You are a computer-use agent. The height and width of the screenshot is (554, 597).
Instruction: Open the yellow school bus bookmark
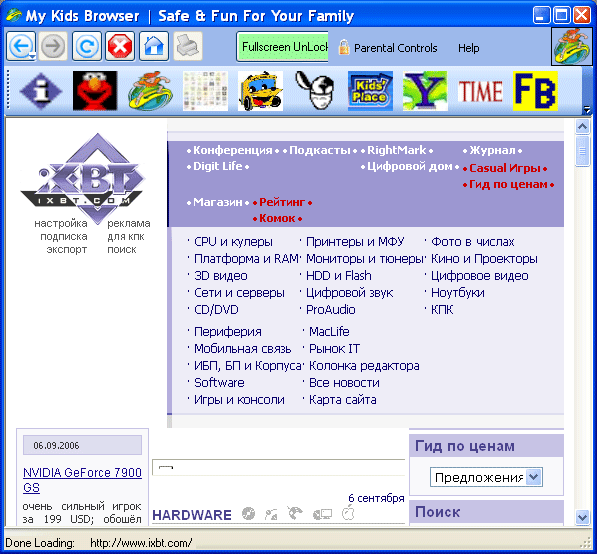(260, 91)
